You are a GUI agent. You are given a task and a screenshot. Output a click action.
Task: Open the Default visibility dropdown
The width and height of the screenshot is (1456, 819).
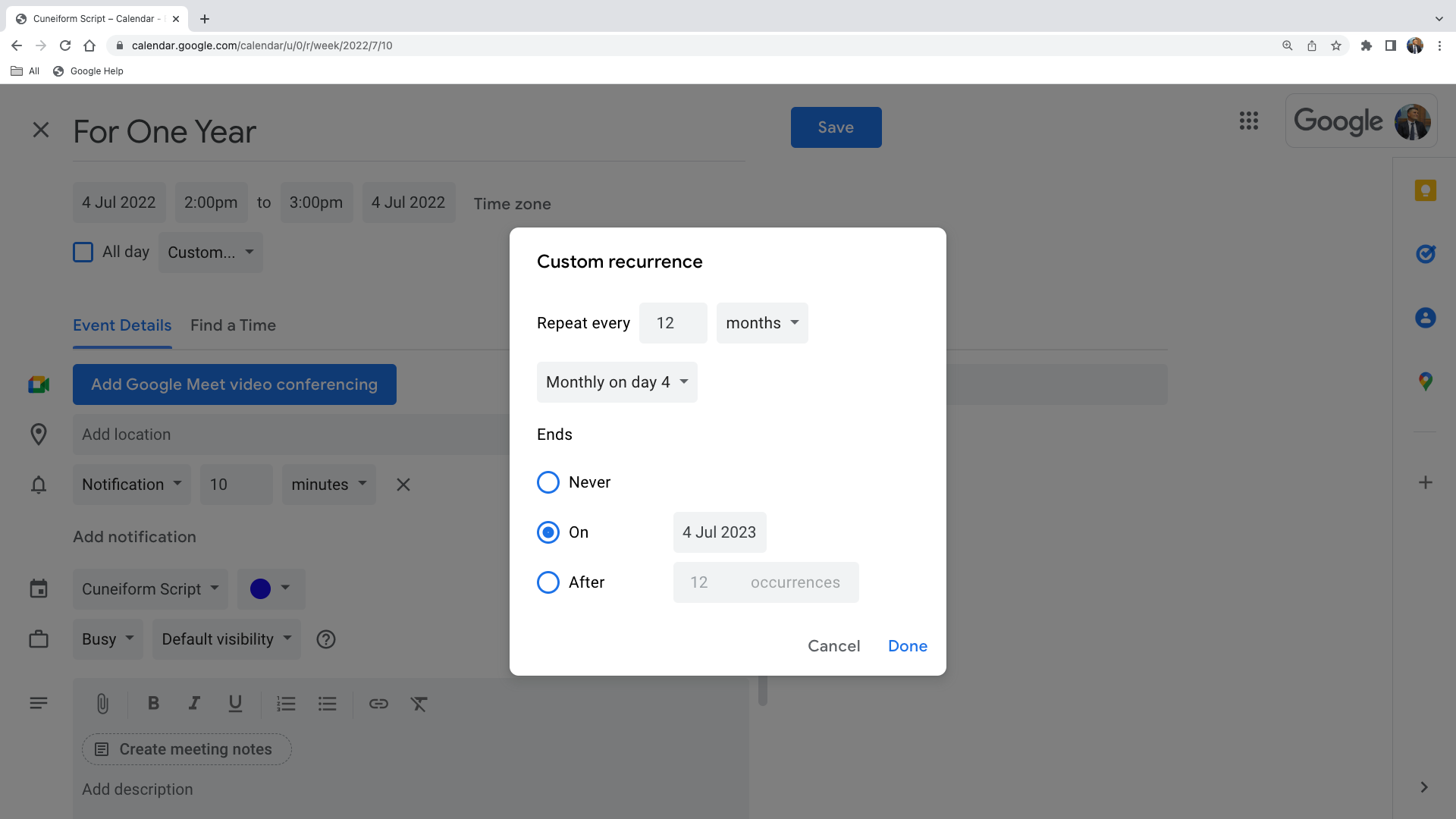(x=226, y=639)
